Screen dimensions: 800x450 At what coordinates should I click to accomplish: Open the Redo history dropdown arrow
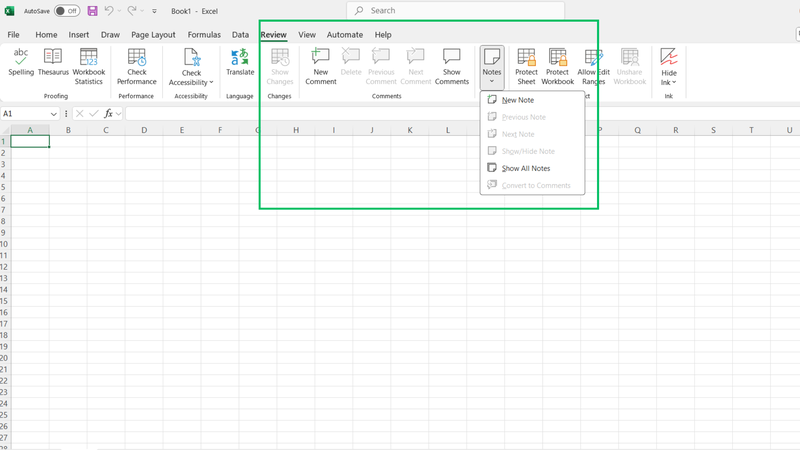click(142, 11)
